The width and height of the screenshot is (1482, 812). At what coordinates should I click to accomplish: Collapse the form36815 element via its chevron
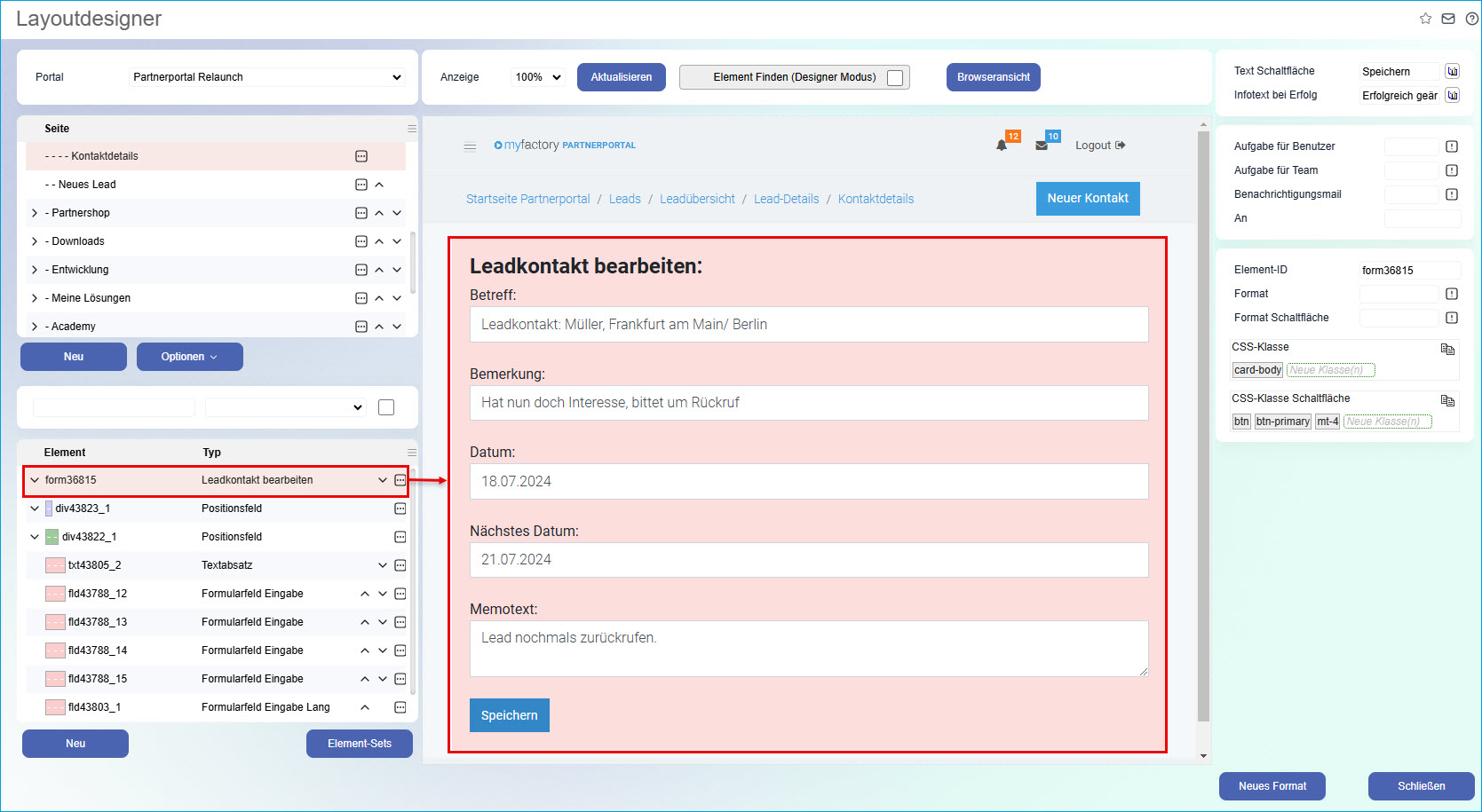(x=35, y=480)
